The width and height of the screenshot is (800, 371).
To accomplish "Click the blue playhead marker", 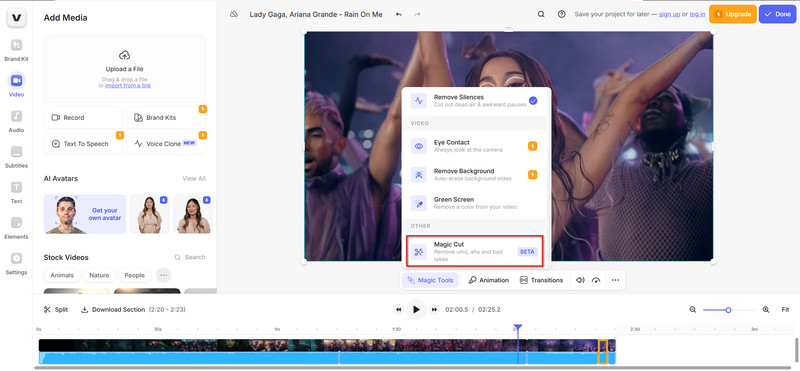I will tap(518, 327).
